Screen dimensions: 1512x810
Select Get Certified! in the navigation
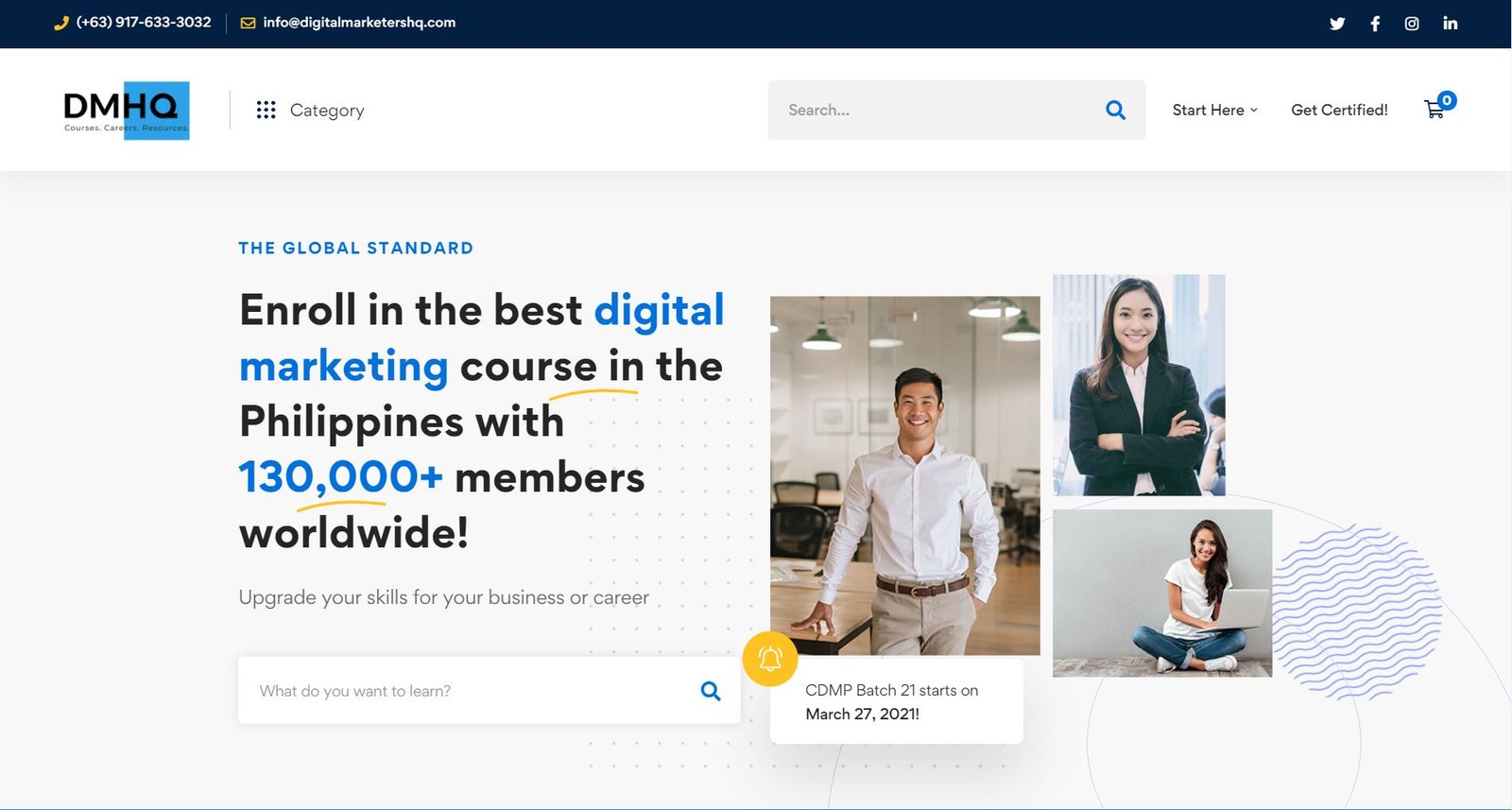1339,110
